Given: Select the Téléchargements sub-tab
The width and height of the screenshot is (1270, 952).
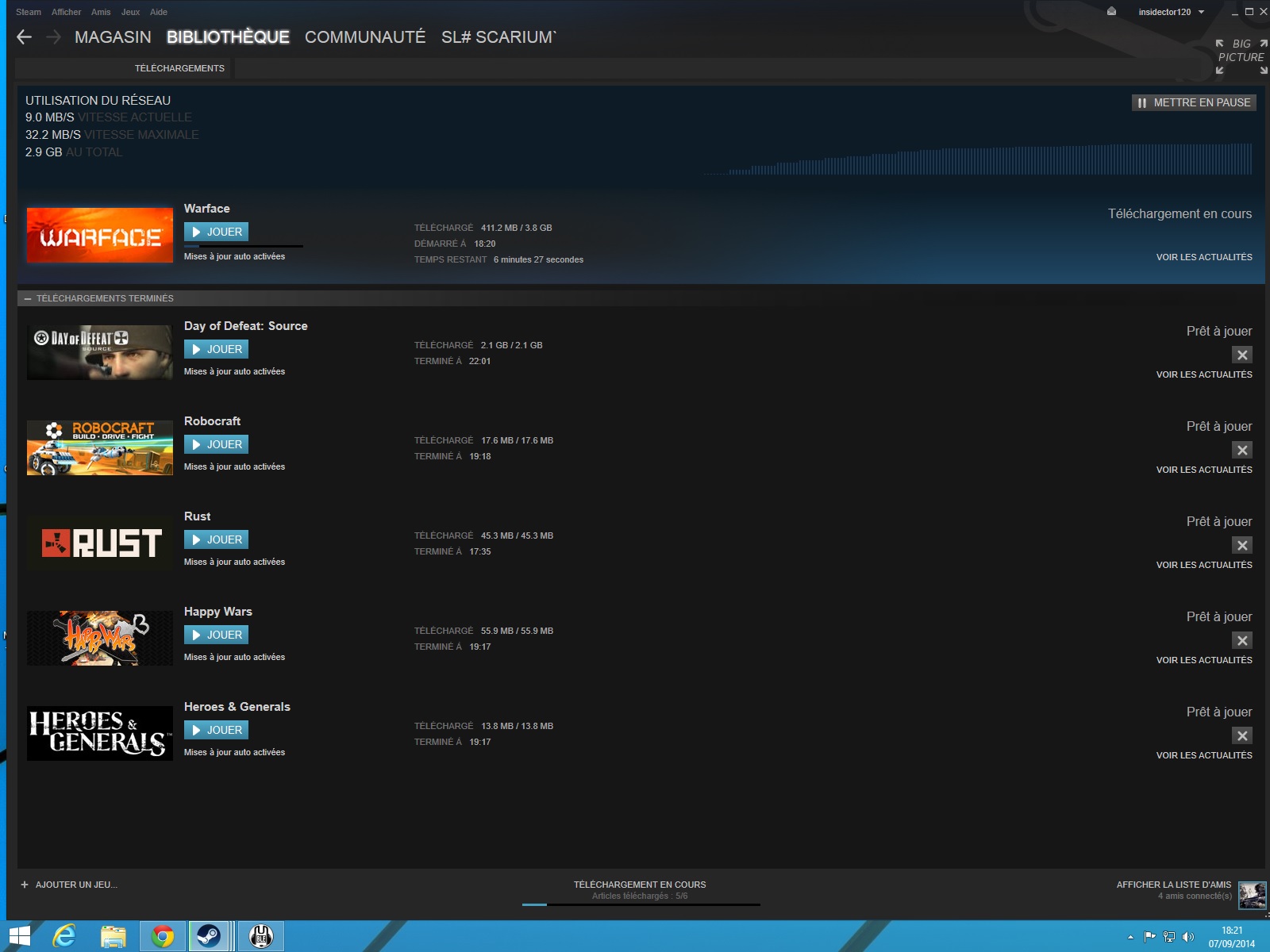Looking at the screenshot, I should point(179,68).
